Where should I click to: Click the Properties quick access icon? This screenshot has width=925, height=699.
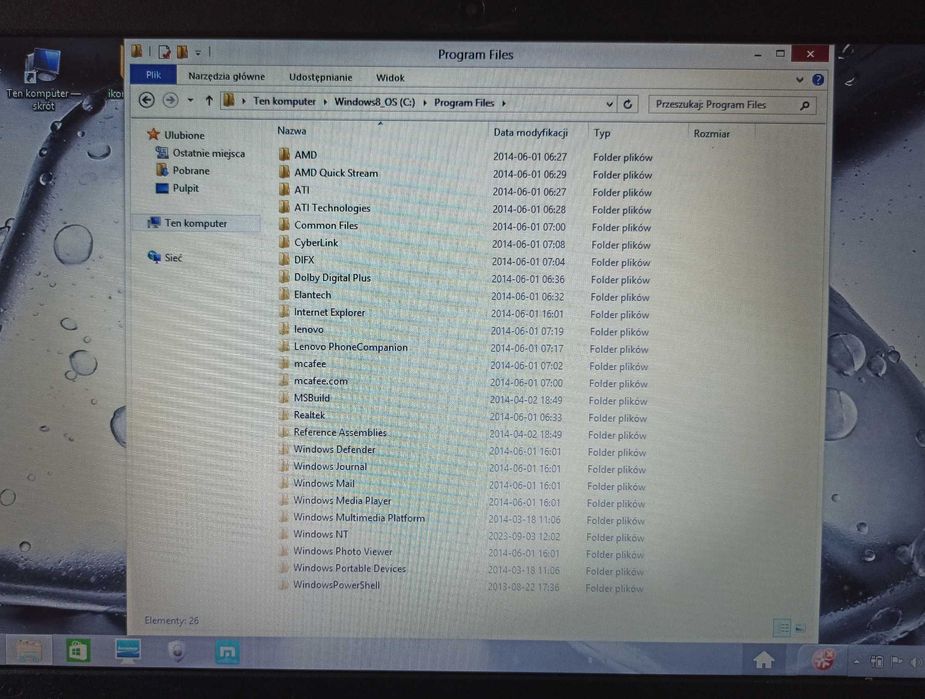point(164,52)
